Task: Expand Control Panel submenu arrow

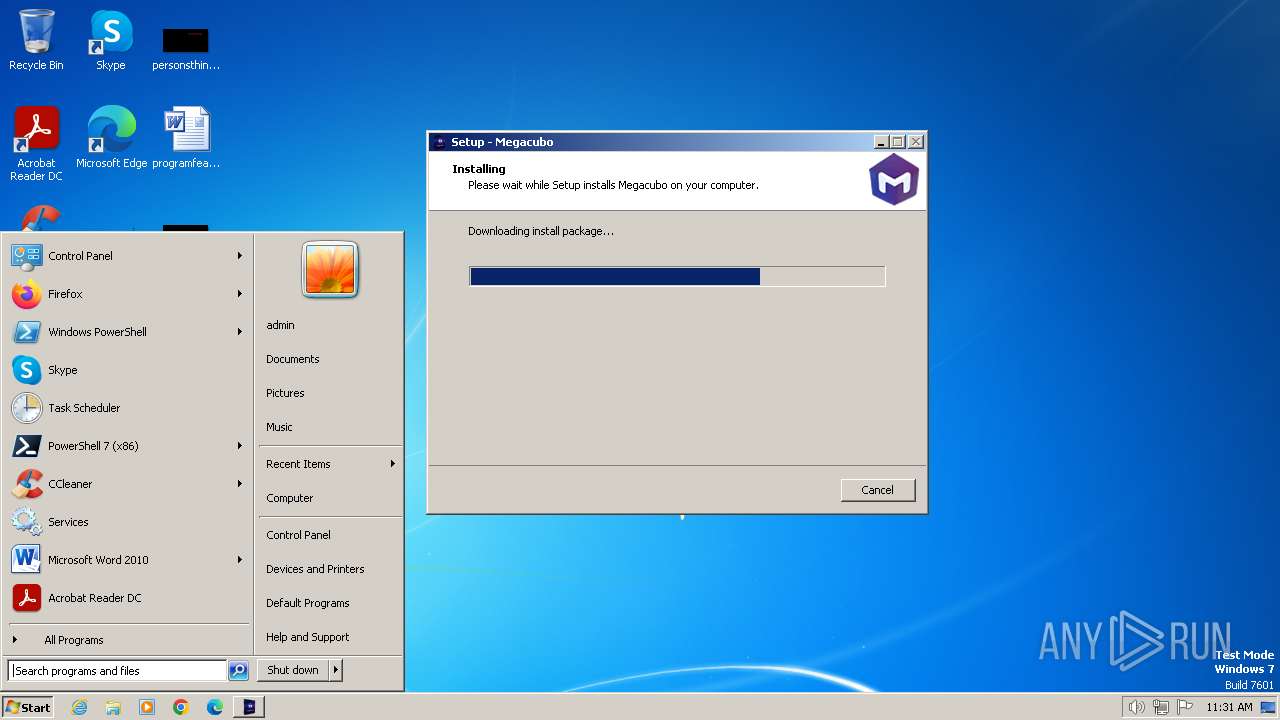Action: point(240,256)
